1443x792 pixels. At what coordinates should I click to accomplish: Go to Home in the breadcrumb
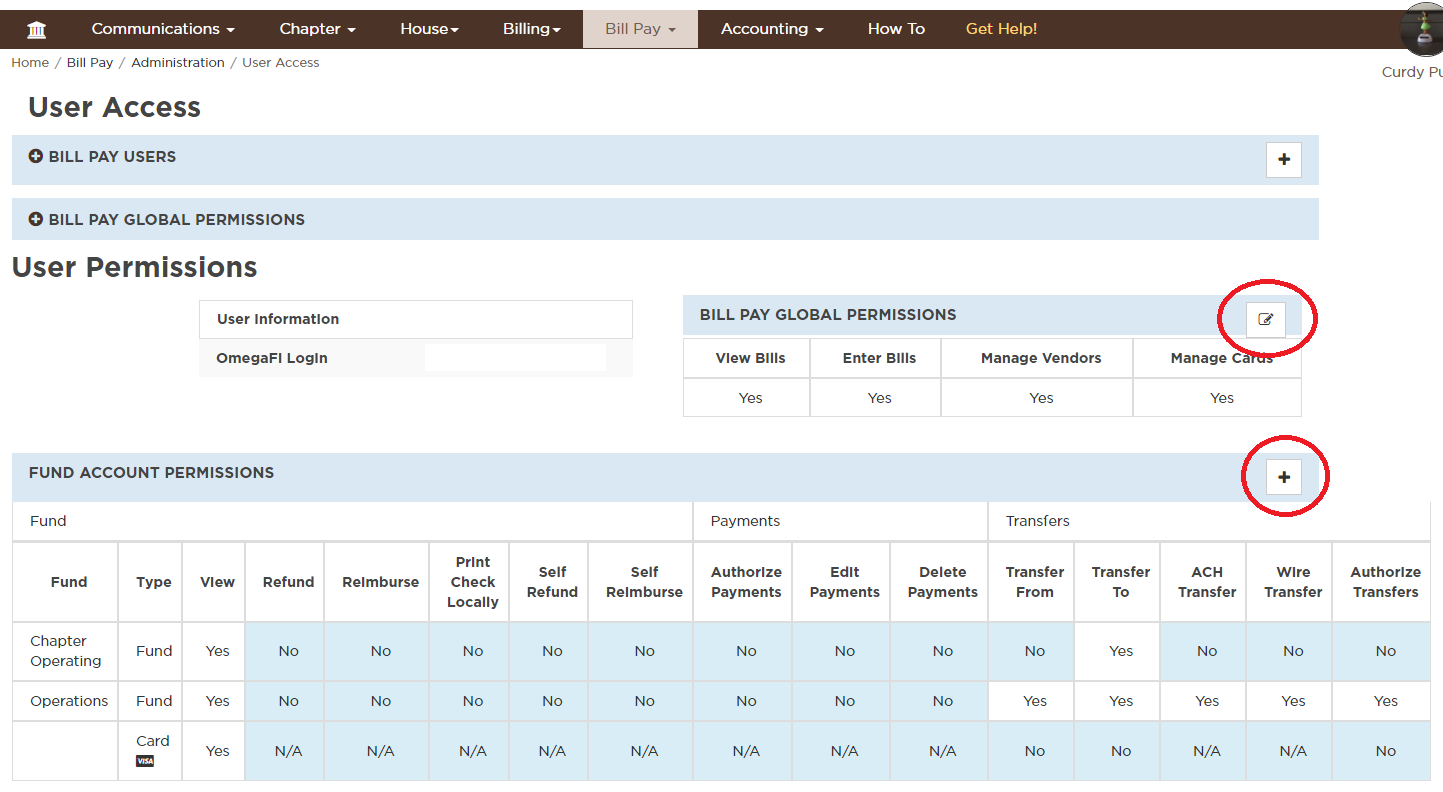[30, 62]
